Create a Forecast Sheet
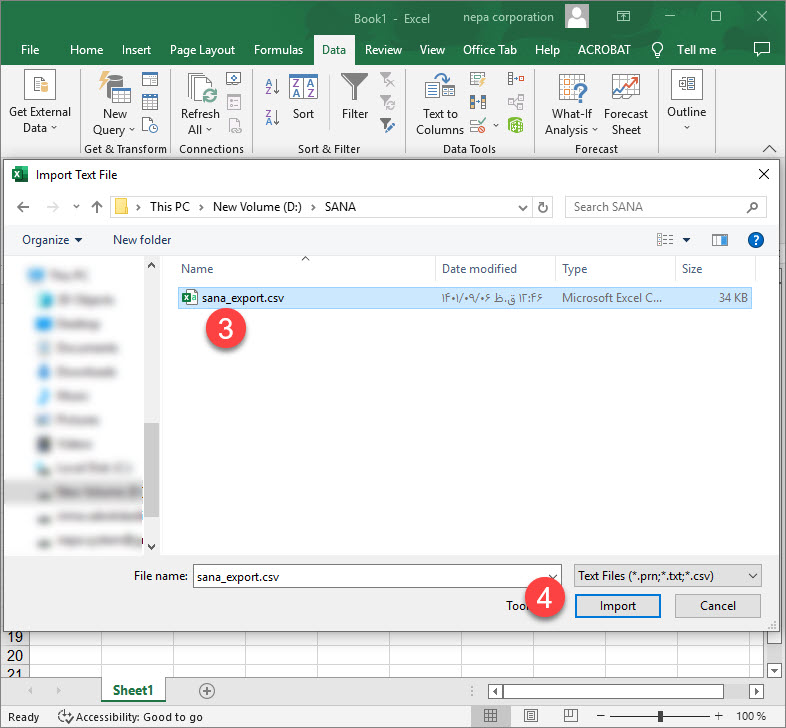 (x=626, y=104)
